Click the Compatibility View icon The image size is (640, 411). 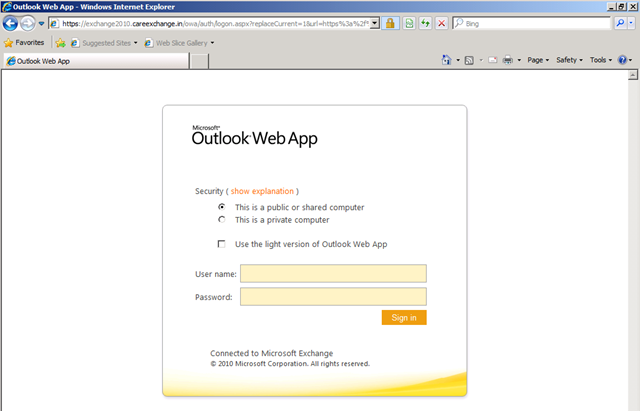409,23
